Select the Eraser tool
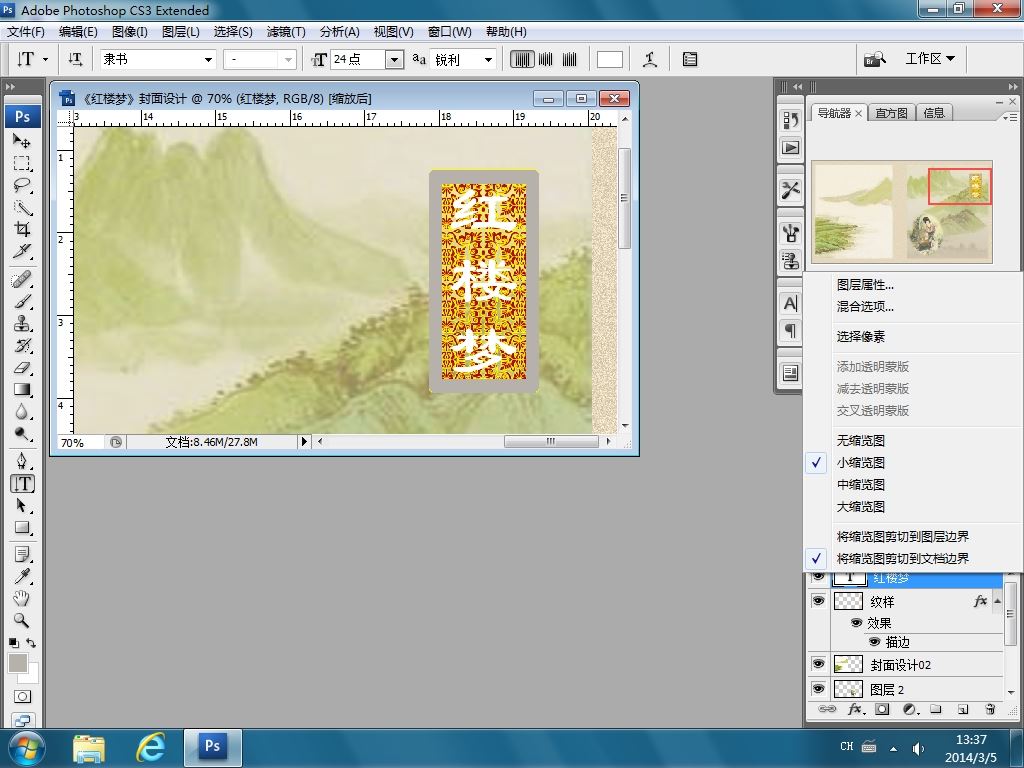This screenshot has height=768, width=1024. (x=22, y=368)
